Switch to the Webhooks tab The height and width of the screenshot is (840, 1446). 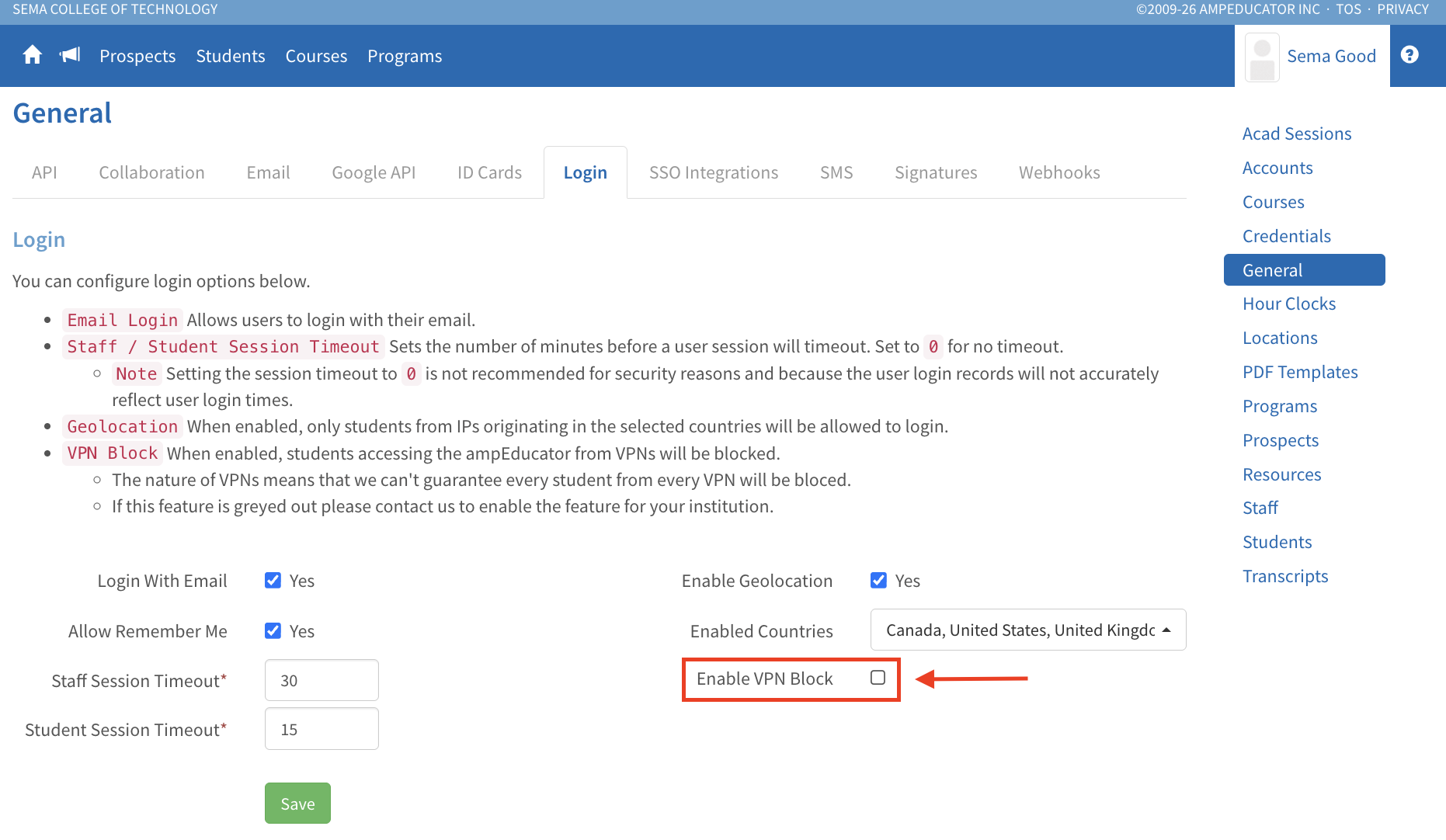pyautogui.click(x=1059, y=172)
